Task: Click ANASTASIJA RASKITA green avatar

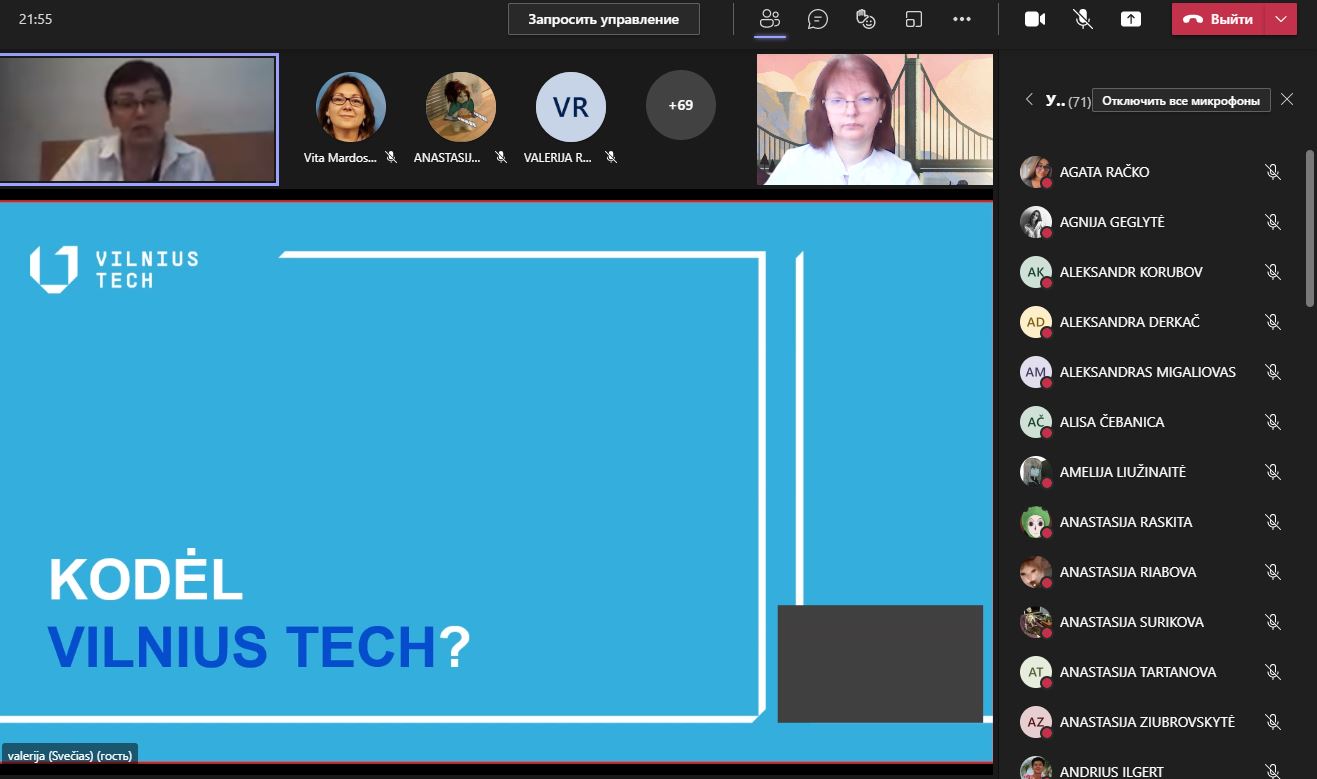Action: point(1036,522)
